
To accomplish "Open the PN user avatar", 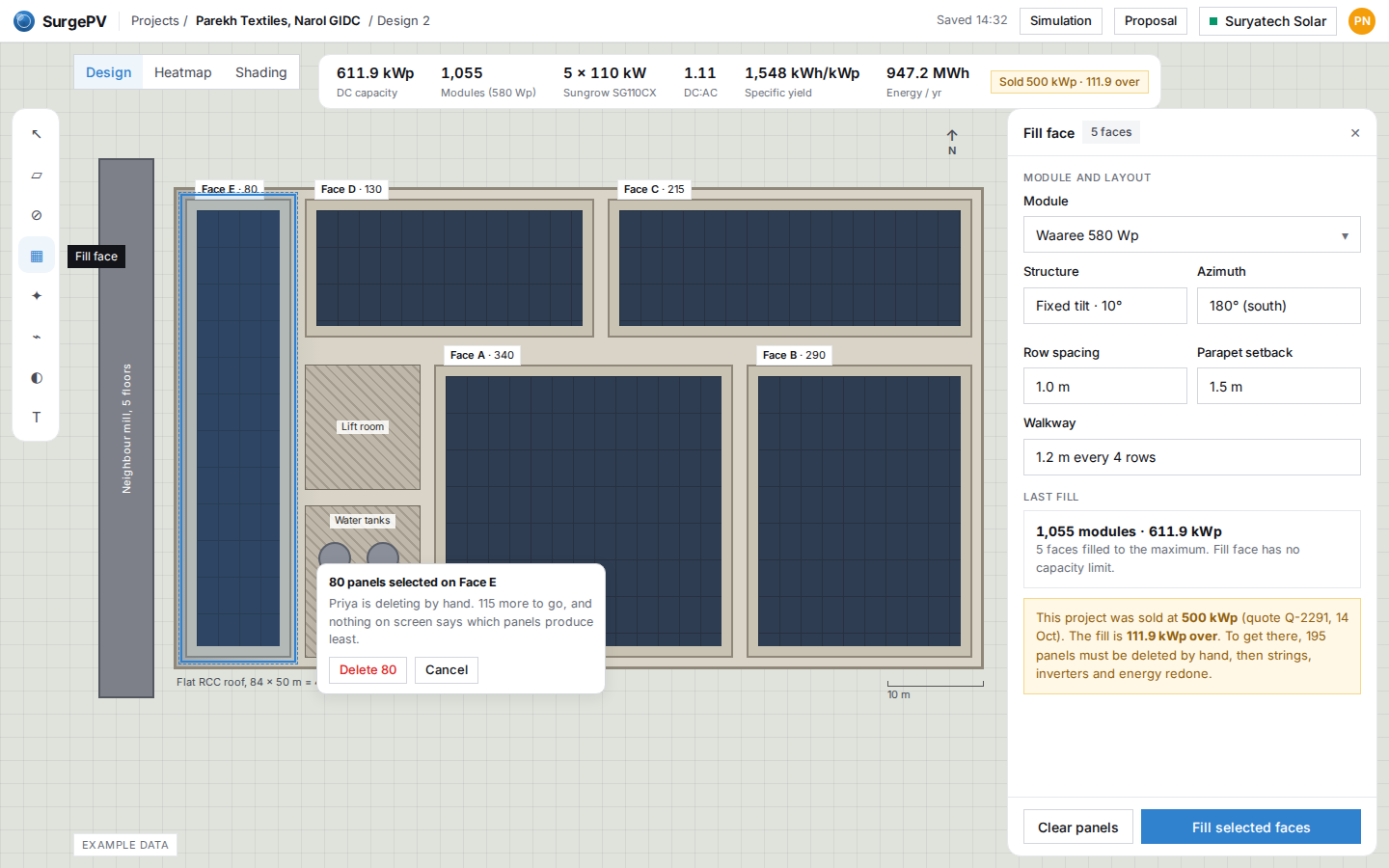I will 1362,20.
